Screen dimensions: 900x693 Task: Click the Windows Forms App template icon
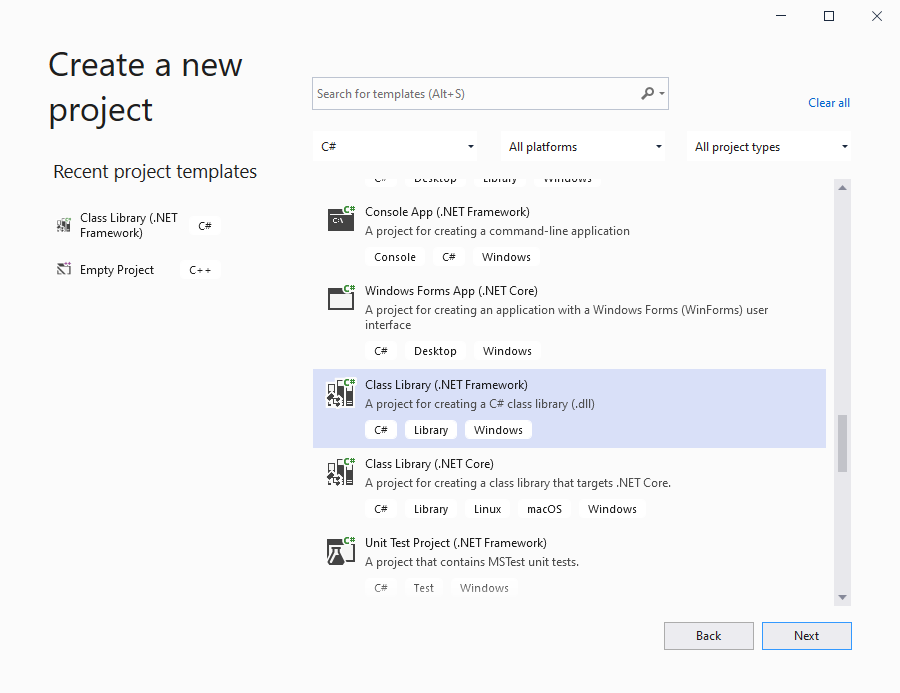point(340,298)
